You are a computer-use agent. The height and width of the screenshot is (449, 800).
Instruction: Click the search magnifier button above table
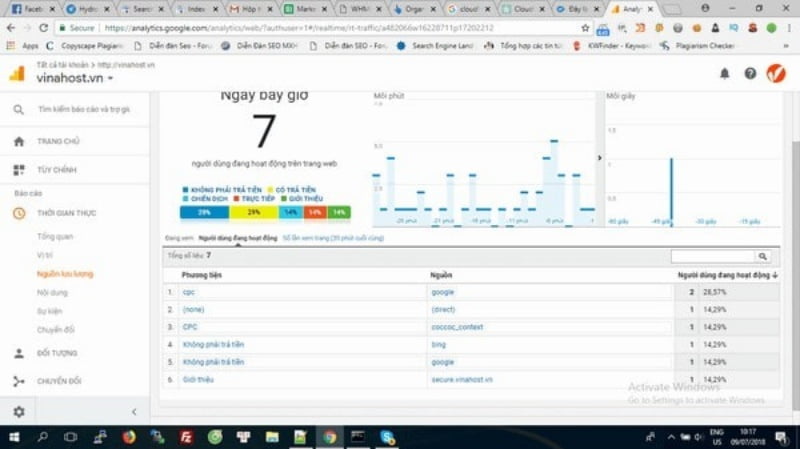[x=763, y=256]
